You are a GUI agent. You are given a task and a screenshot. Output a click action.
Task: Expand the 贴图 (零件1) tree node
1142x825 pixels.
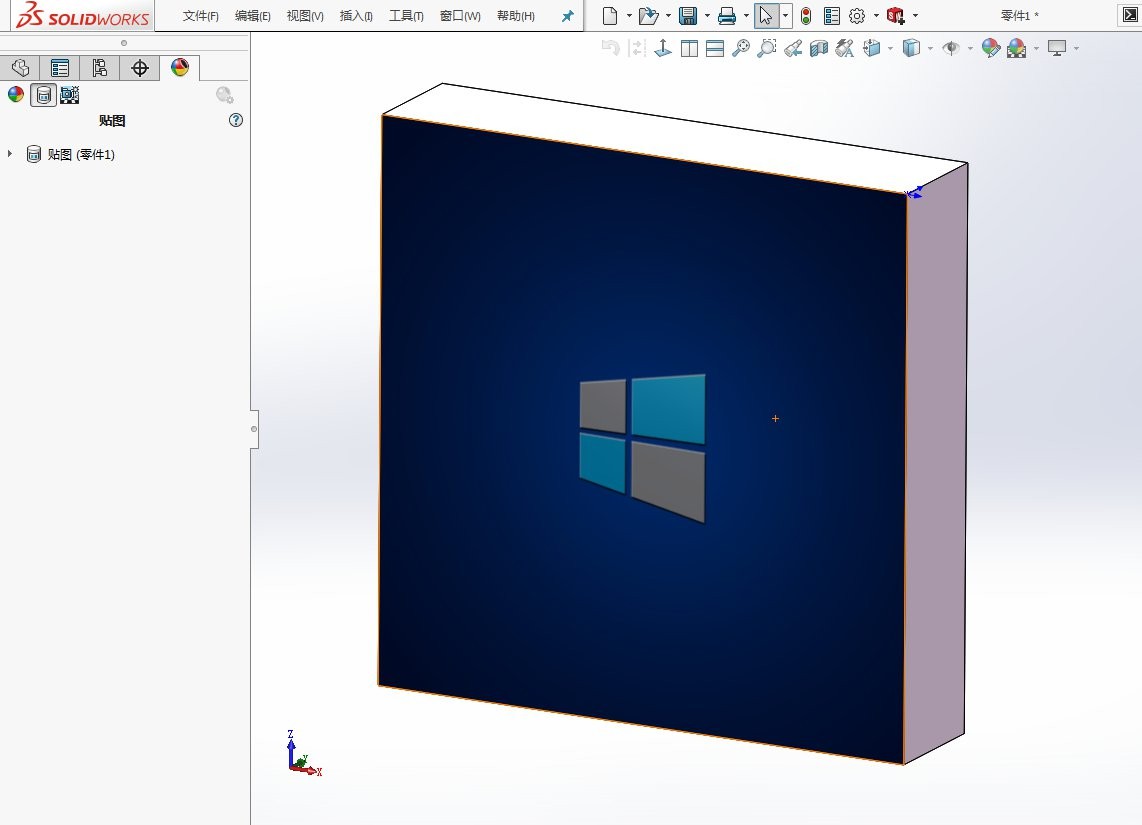click(x=9, y=154)
